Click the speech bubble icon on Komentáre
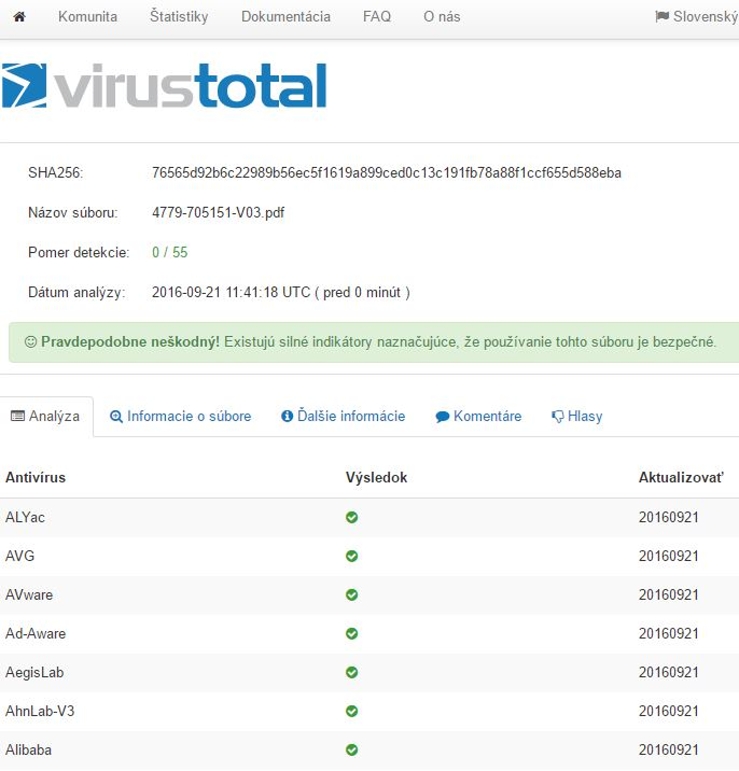Screen dimensions: 739x771 [442, 416]
